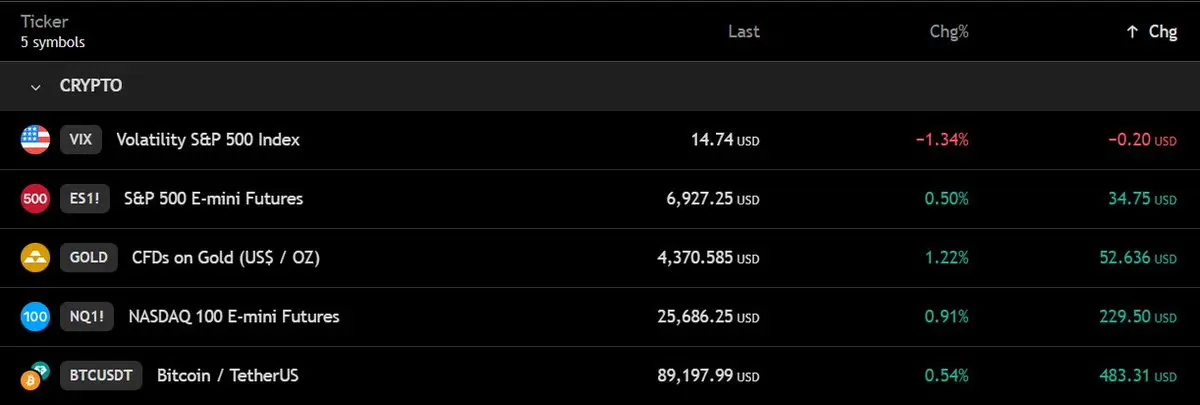
Task: Click the red S&P 500 logo icon
Action: pyautogui.click(x=35, y=199)
